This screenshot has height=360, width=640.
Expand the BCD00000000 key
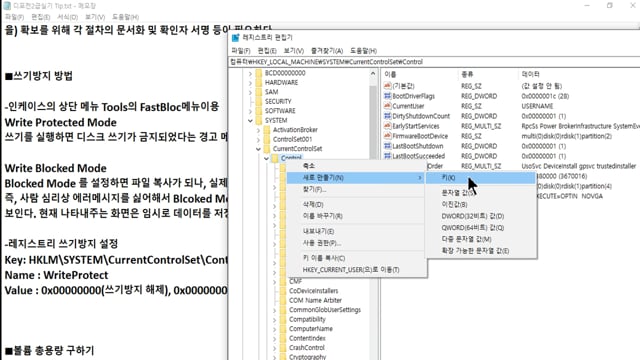coord(250,73)
